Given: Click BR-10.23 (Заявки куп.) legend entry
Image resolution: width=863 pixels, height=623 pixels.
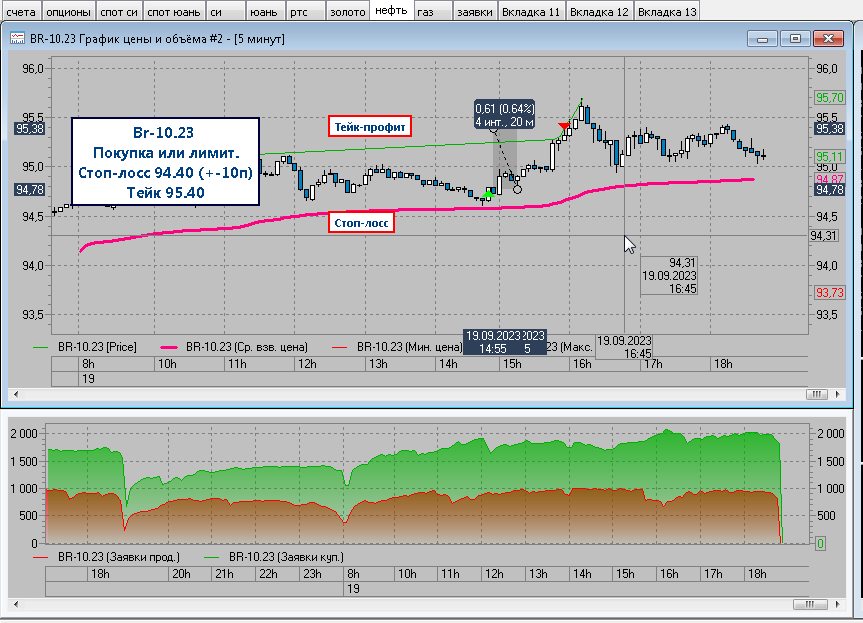Looking at the screenshot, I should [274, 557].
